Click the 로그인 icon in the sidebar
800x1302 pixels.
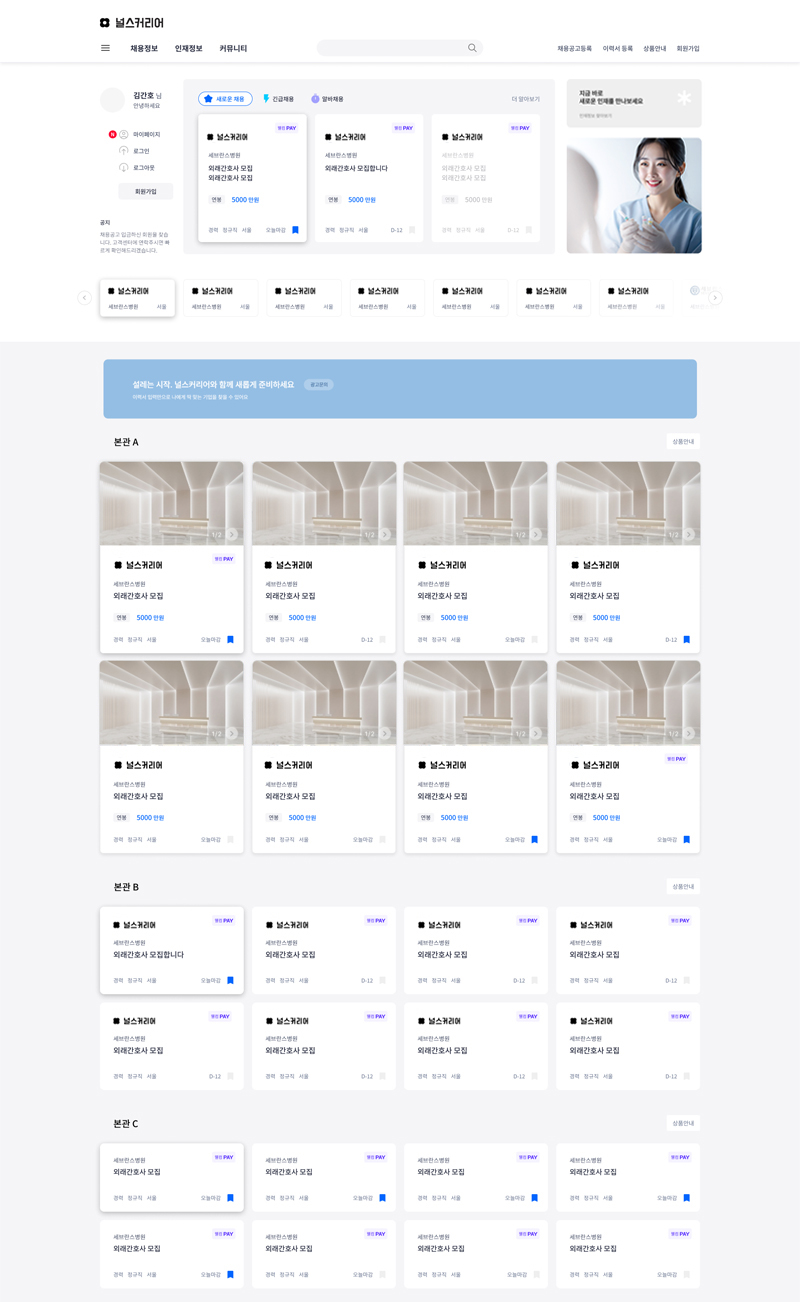click(x=124, y=151)
